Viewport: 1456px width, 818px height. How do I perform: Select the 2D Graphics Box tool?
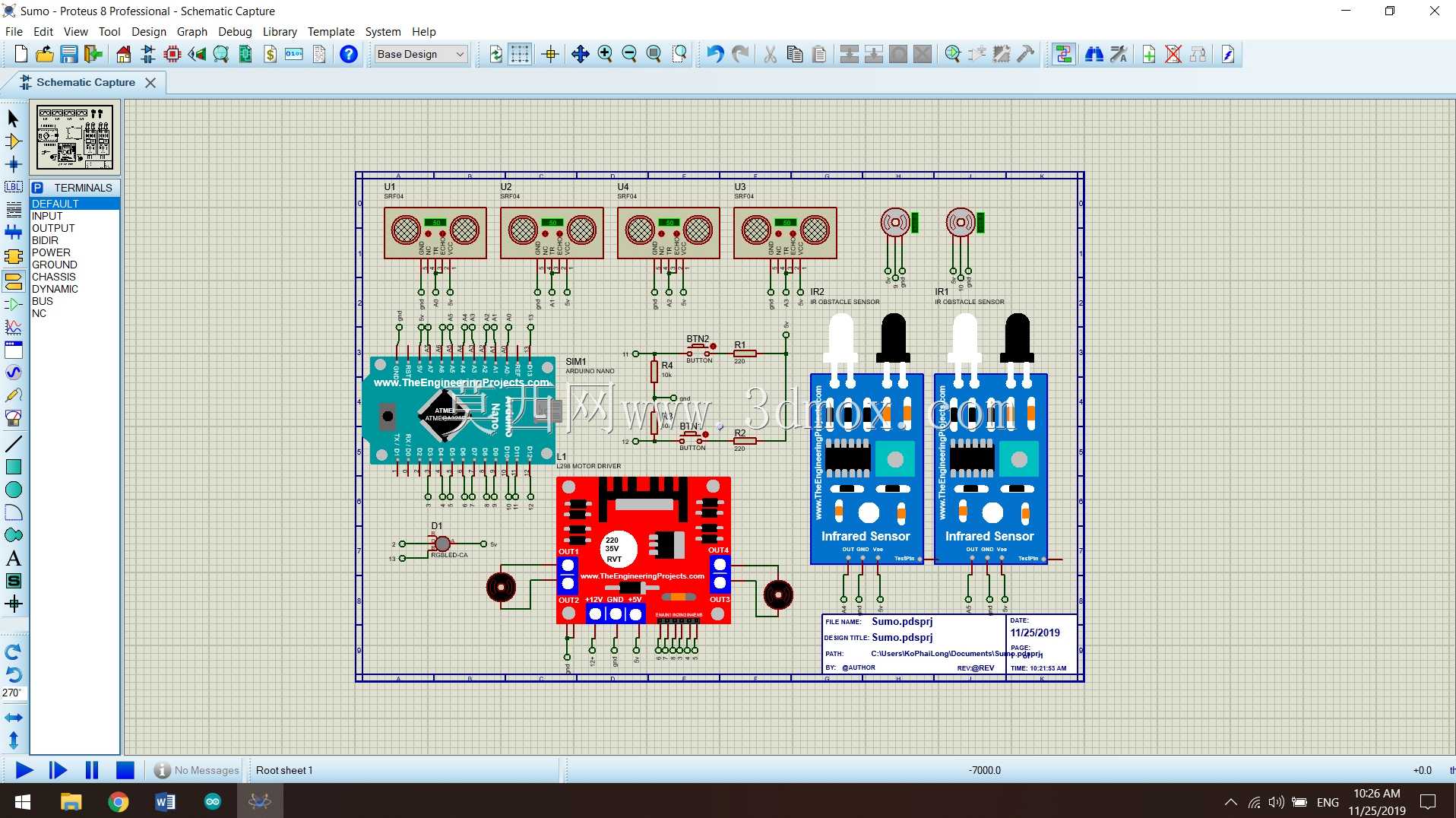(x=13, y=467)
